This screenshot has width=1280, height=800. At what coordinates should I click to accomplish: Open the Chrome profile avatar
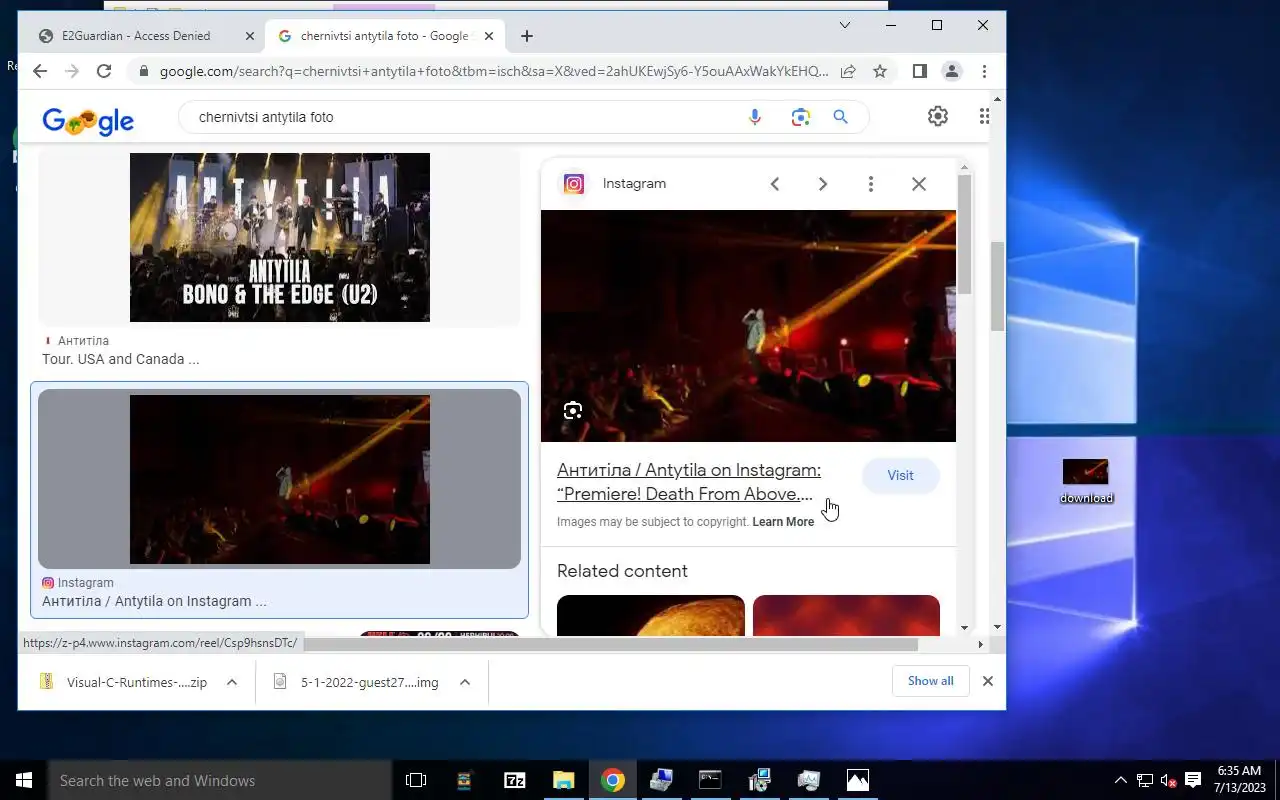pyautogui.click(x=952, y=71)
